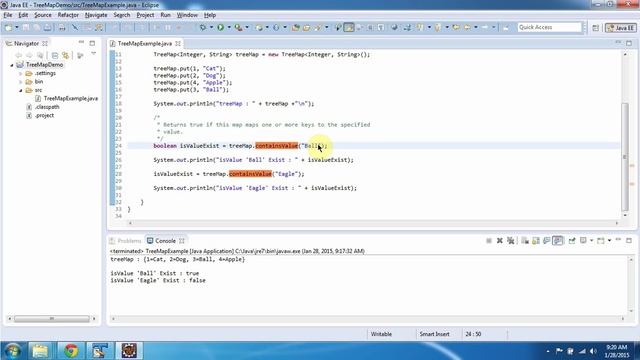The image size is (640, 360).
Task: Click the Remove Launch console icon
Action: coord(500,241)
